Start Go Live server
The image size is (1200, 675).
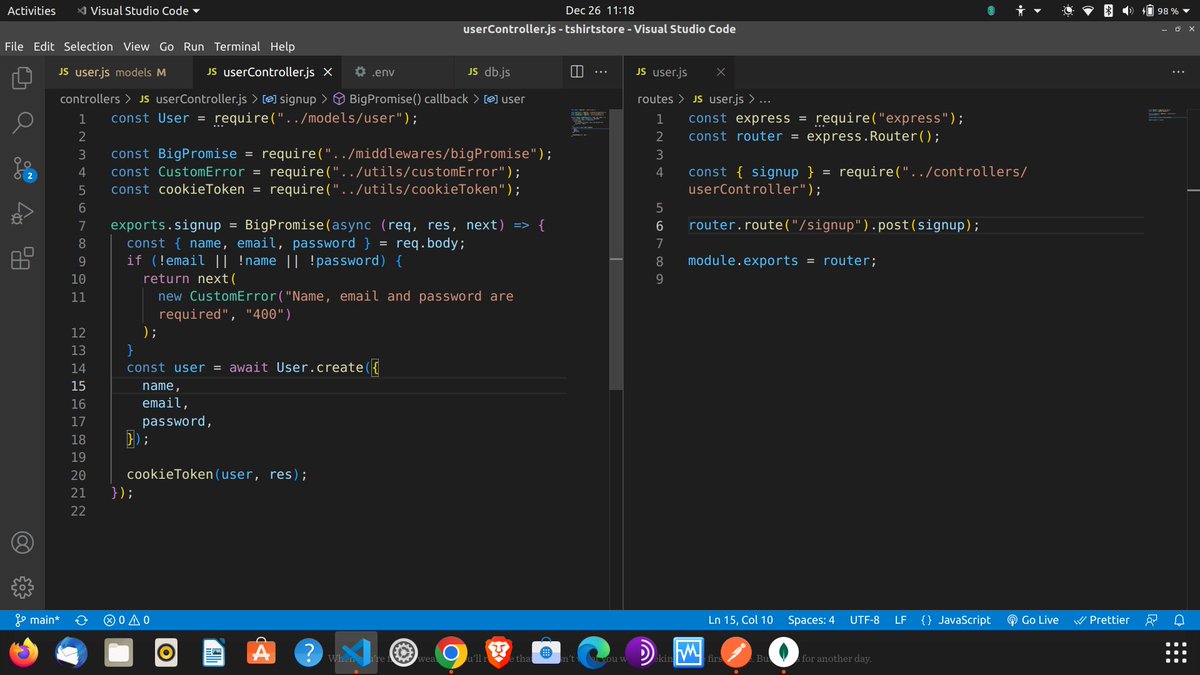tap(1032, 620)
